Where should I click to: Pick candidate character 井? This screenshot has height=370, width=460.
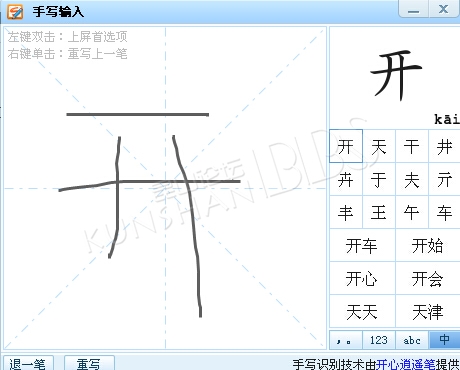coord(444,146)
